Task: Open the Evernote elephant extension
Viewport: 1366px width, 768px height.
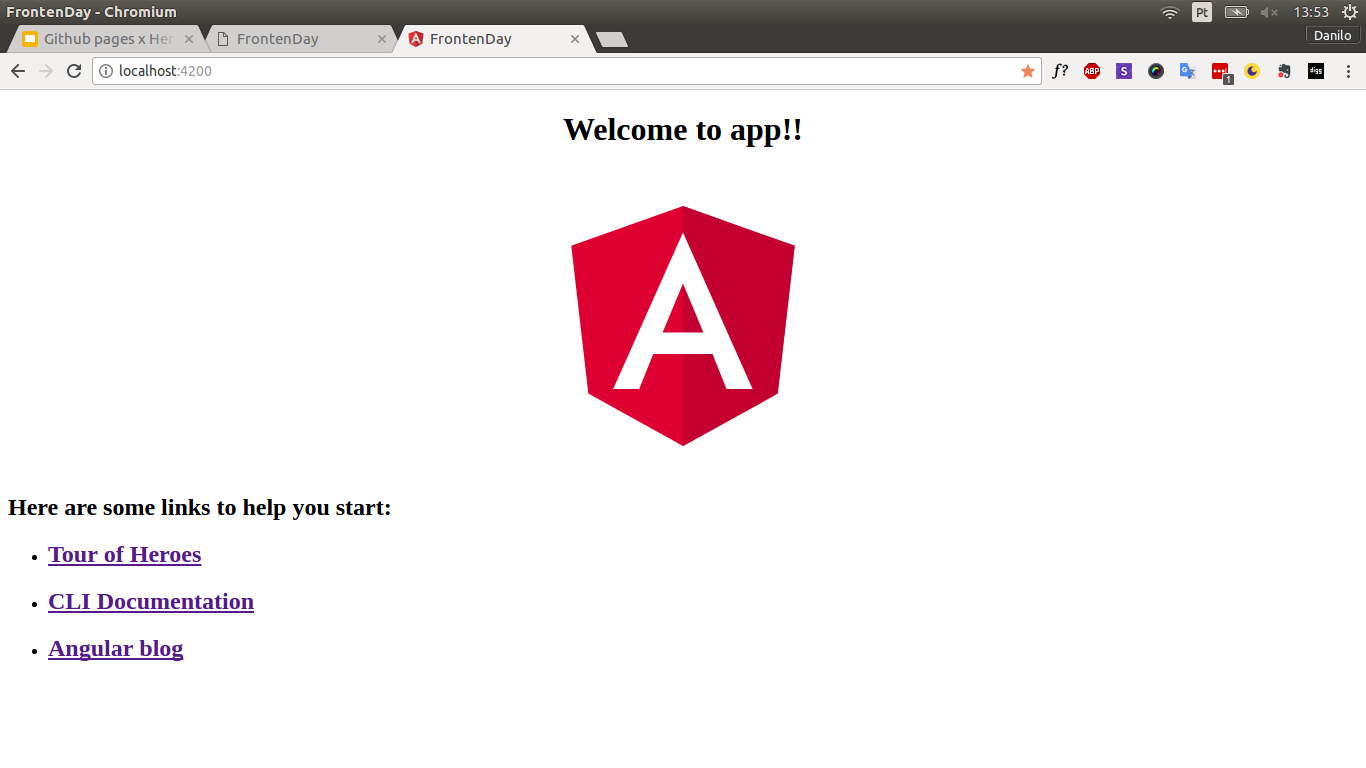Action: 1284,71
